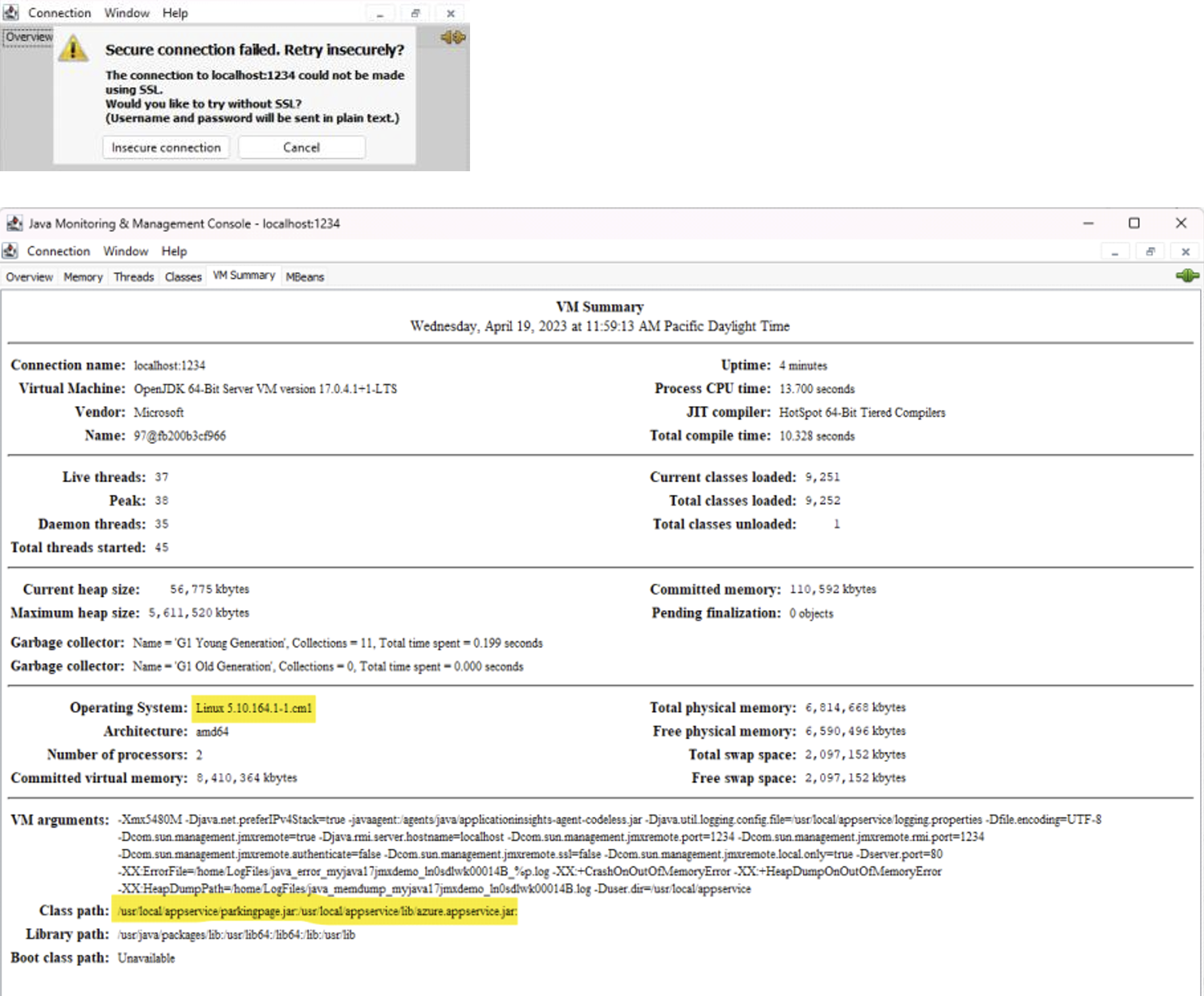
Task: Open the Connection menu in top window
Action: tap(60, 13)
